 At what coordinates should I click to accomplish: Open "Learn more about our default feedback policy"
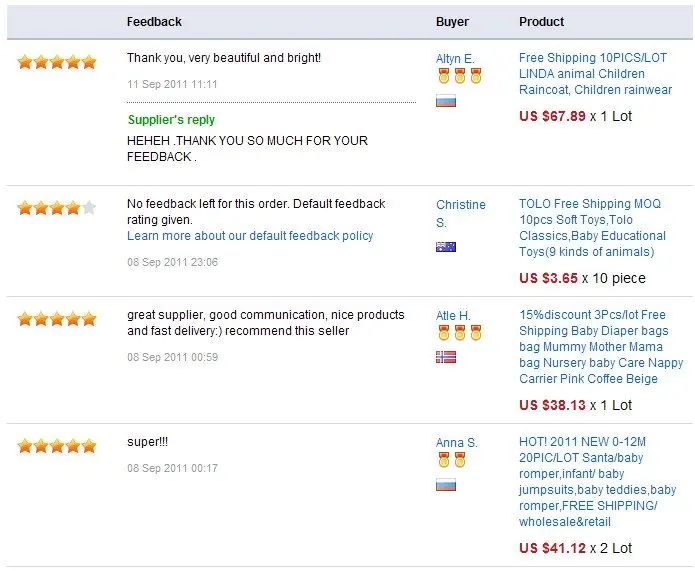point(250,236)
